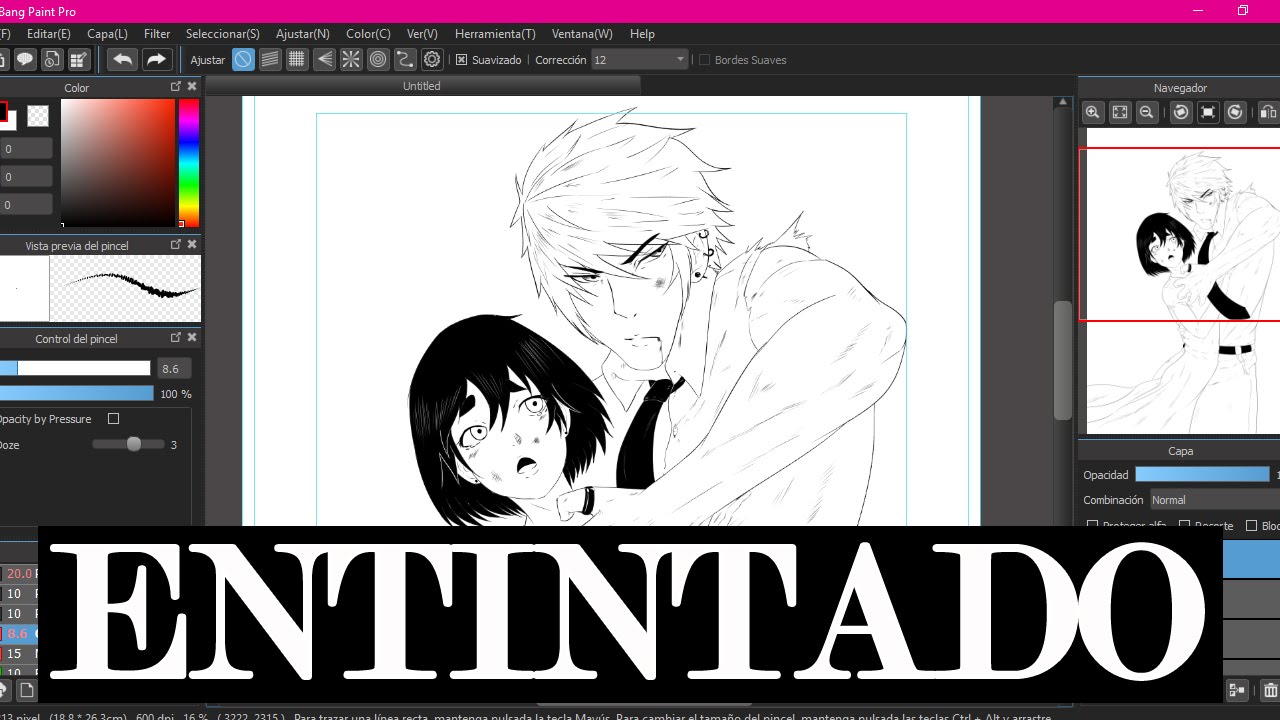Toggle the Recorte checkbox

[1184, 525]
